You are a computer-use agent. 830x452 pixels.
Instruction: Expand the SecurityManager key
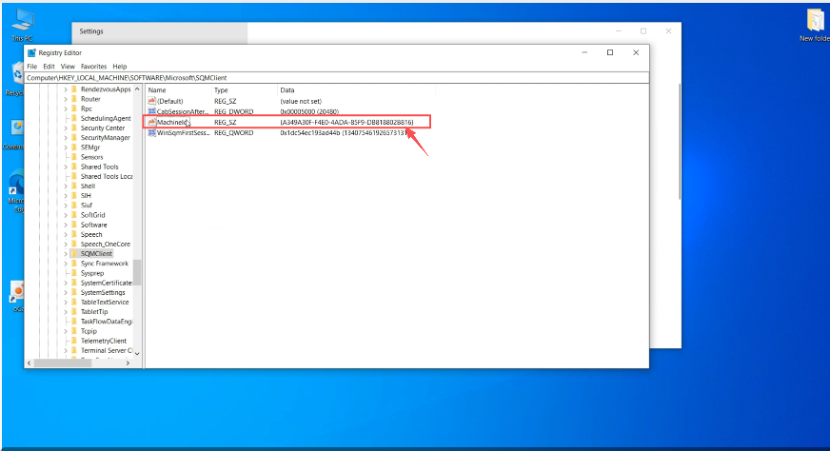coord(66,138)
